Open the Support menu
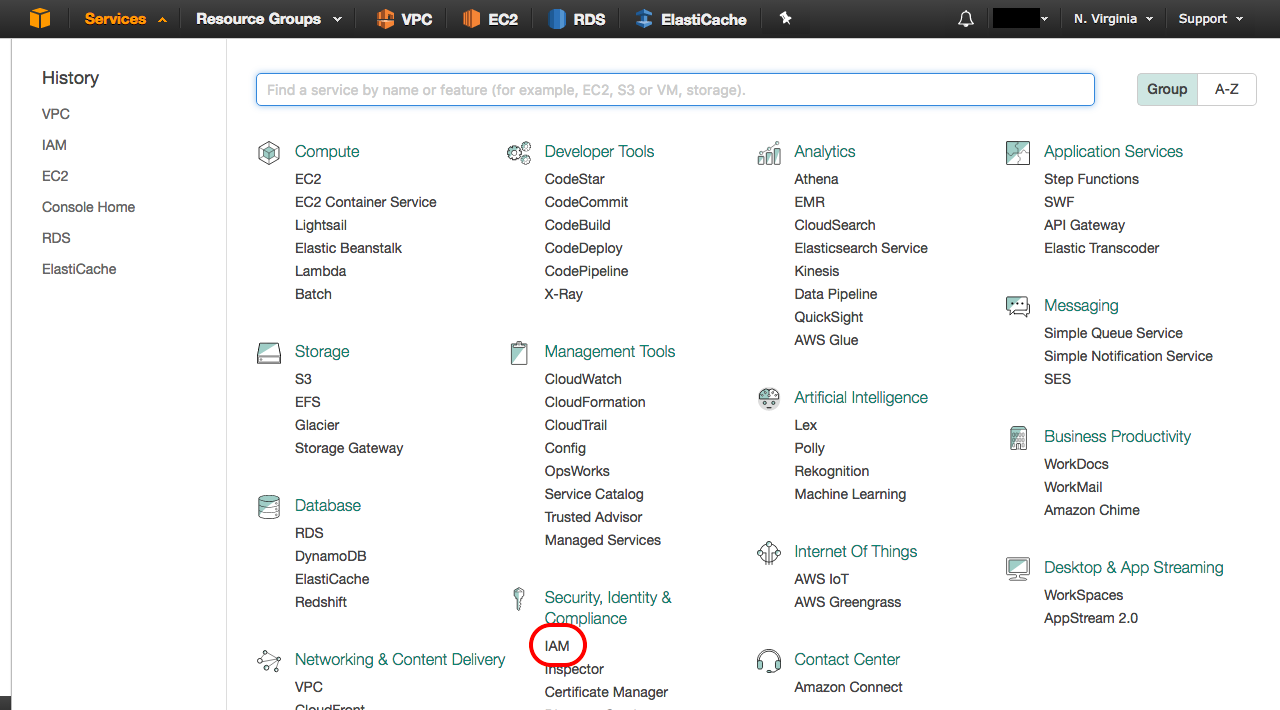 point(1211,19)
